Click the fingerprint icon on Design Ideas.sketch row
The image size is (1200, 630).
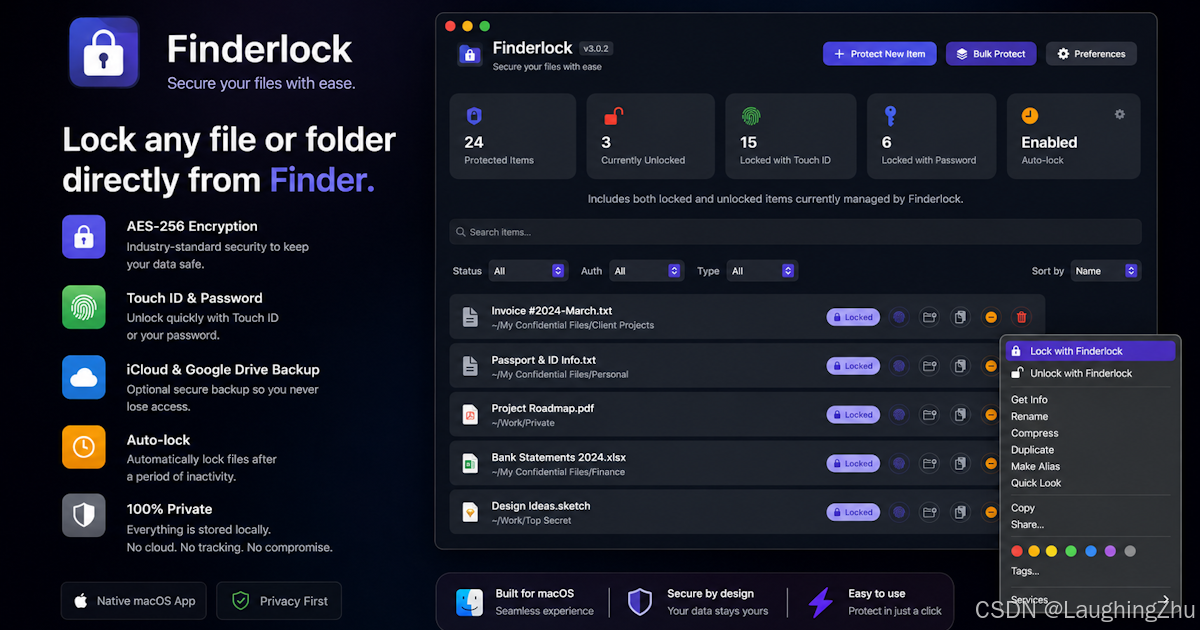(899, 512)
